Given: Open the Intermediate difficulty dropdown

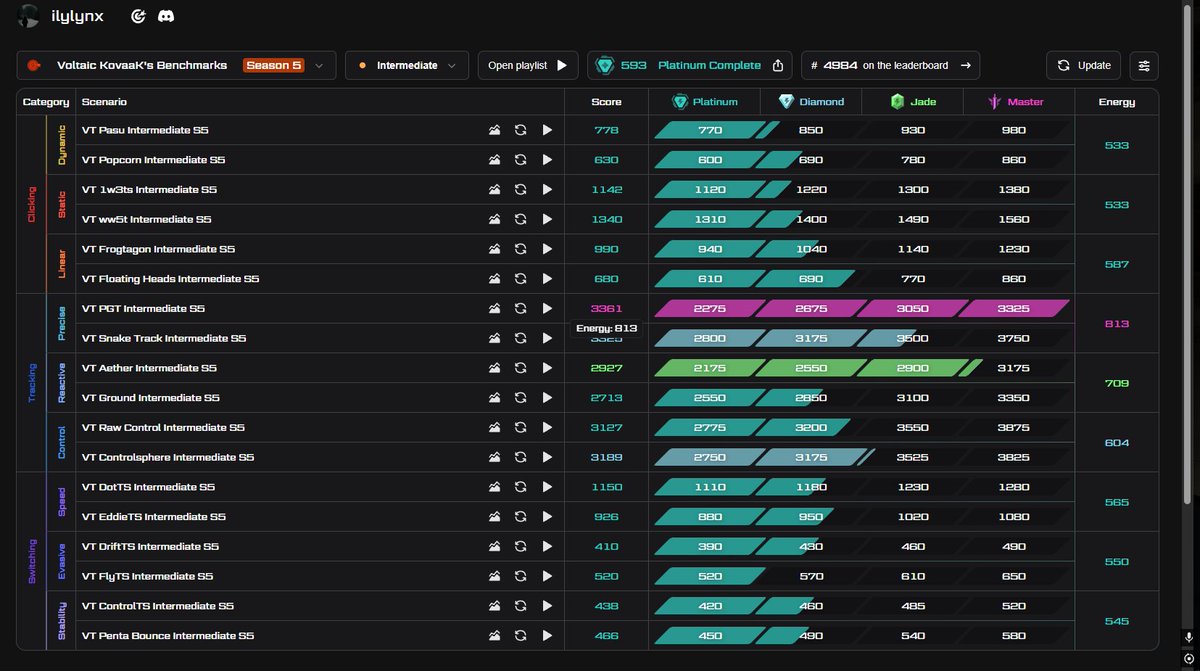Looking at the screenshot, I should point(407,65).
